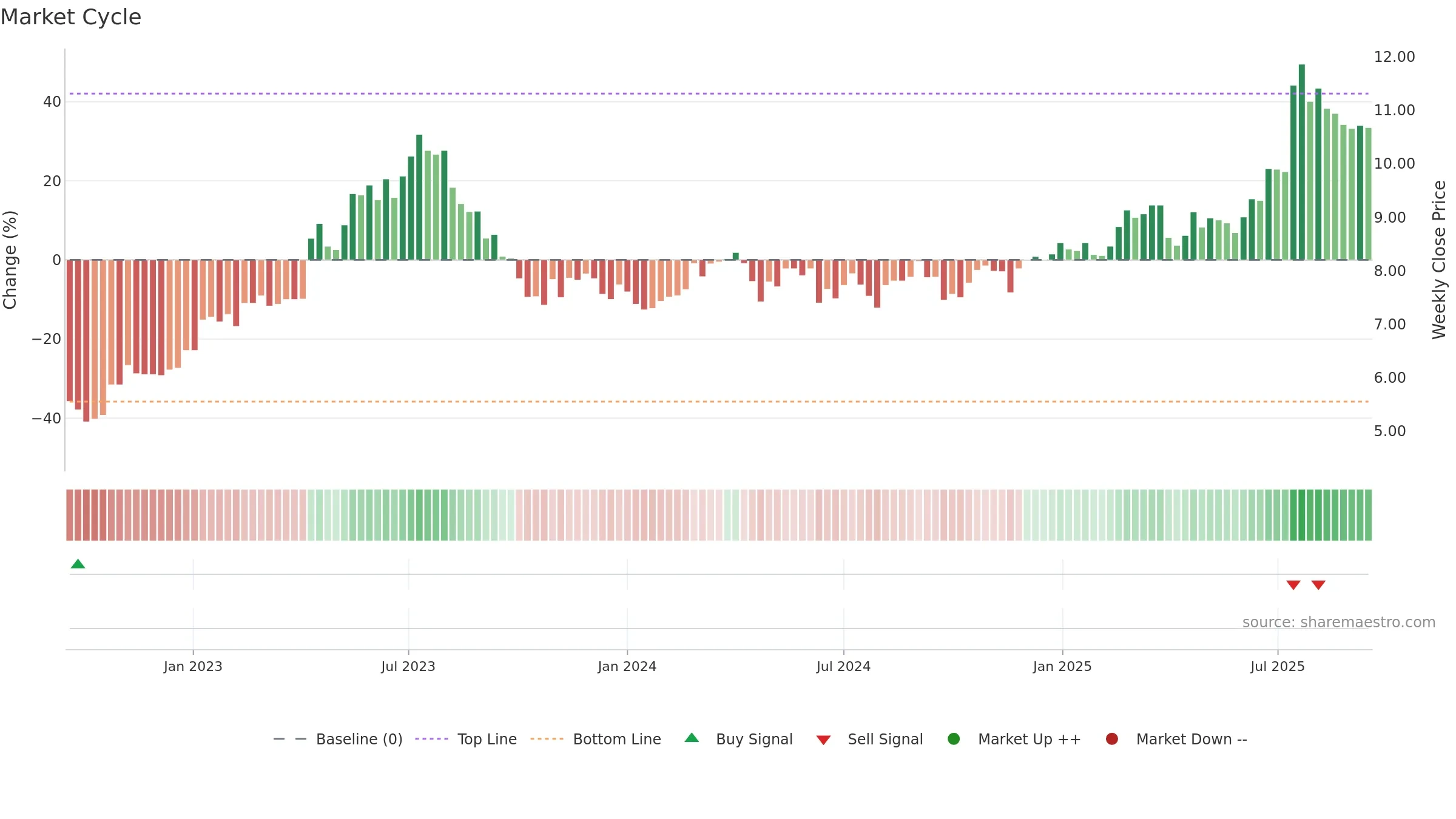Click the tallest green bar of the Jul 2023 peak

[x=419, y=197]
